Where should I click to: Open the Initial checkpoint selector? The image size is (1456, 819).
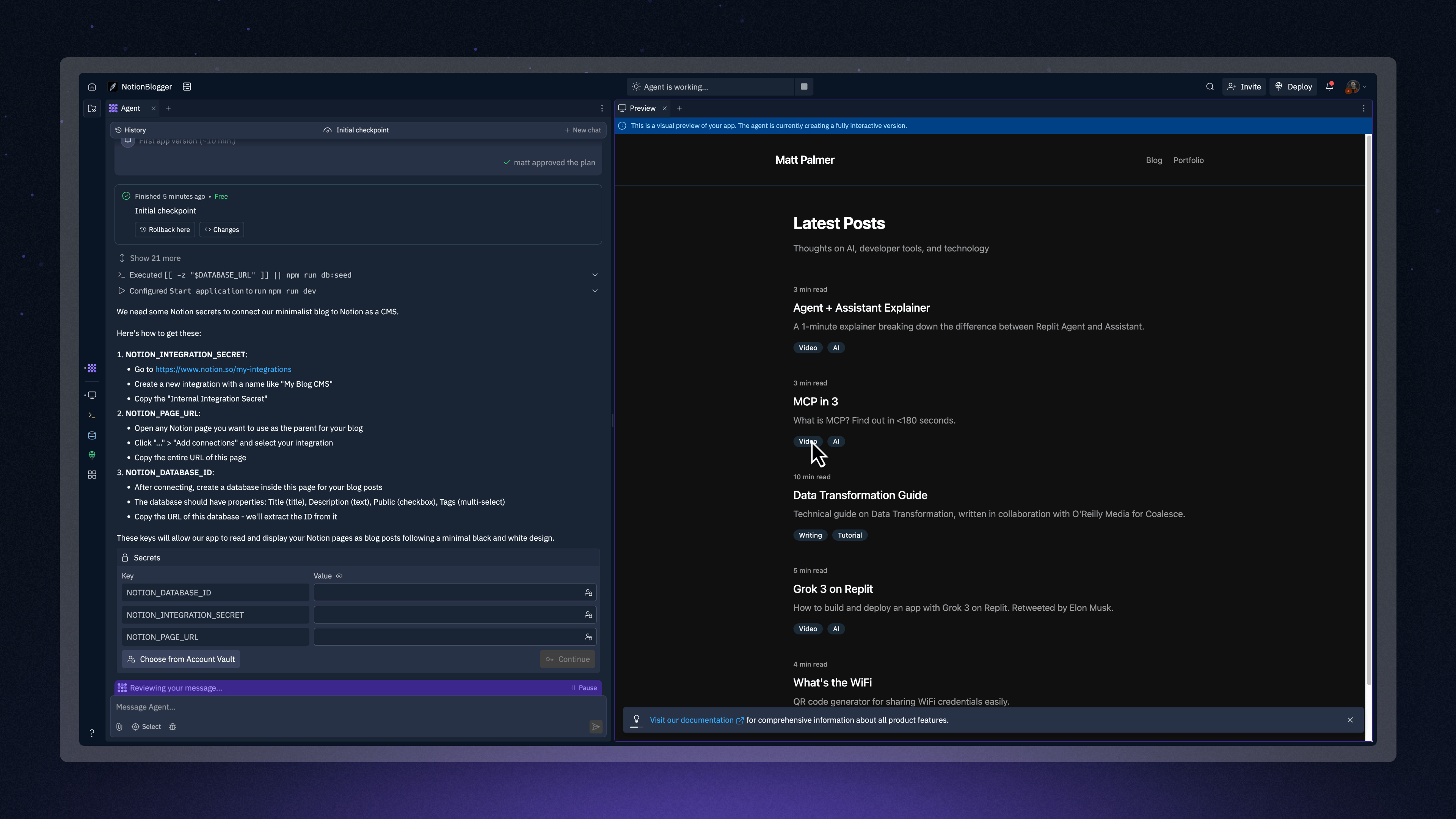356,130
